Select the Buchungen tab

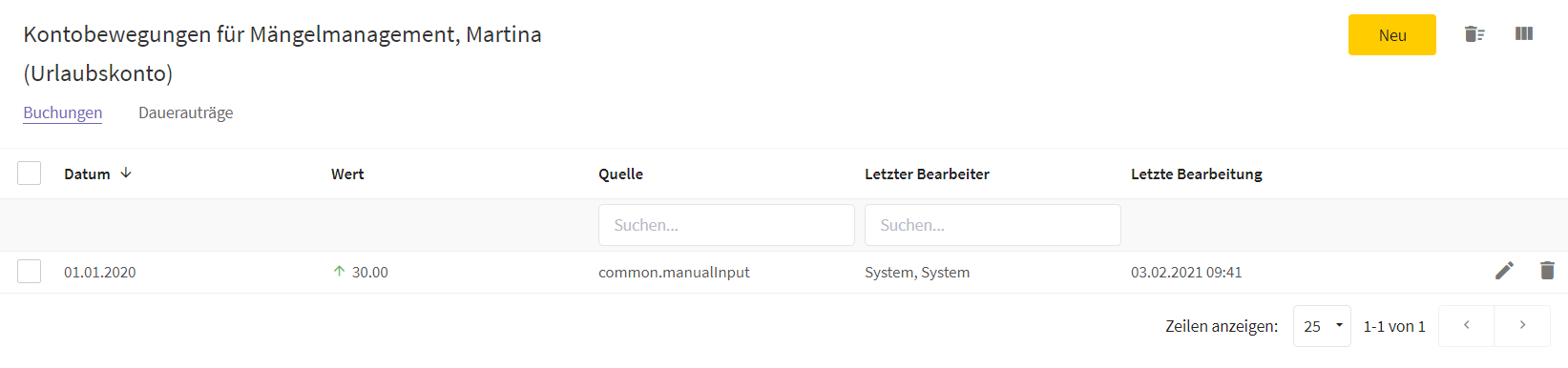pos(63,112)
